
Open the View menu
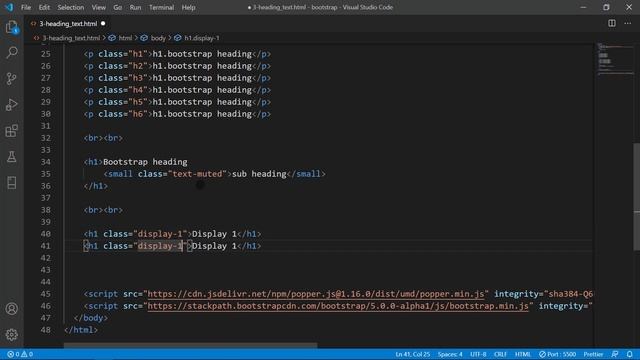point(98,7)
